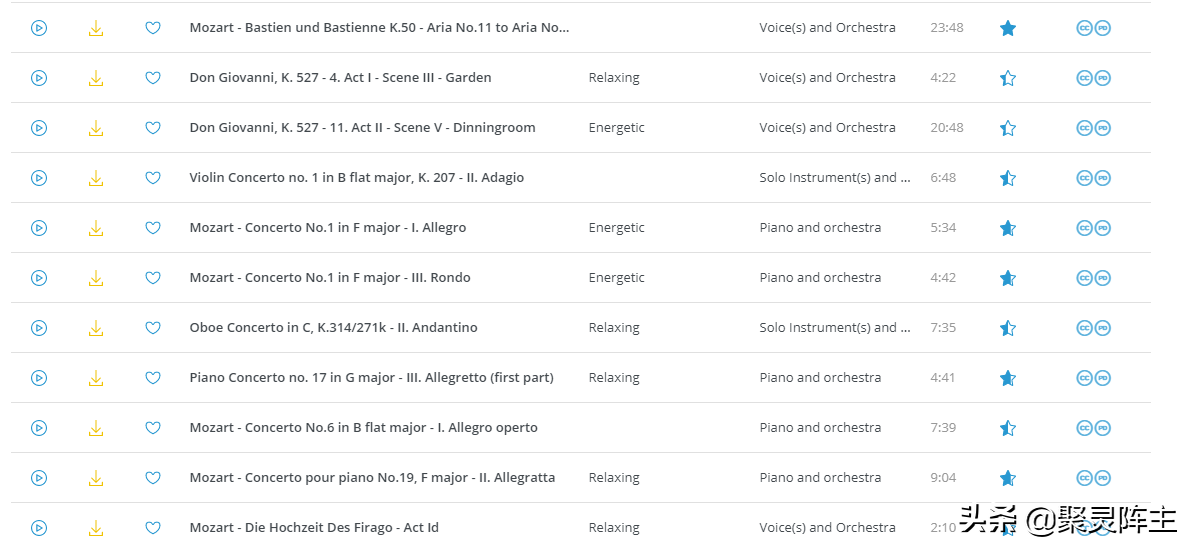Download the Bastien und Bastienne K.50 track
Image resolution: width=1194 pixels, height=551 pixels.
pos(96,28)
